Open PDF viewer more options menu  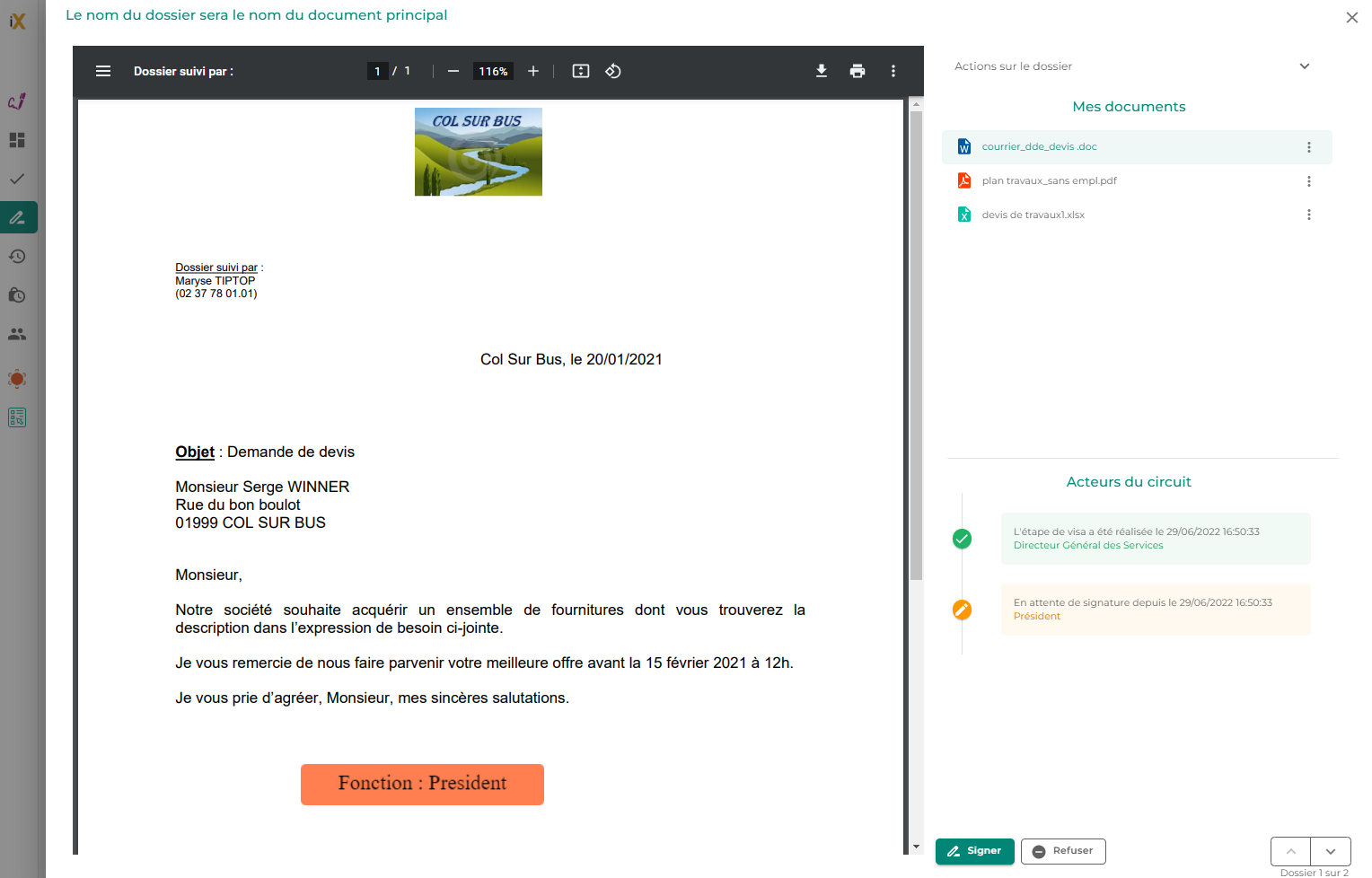893,71
